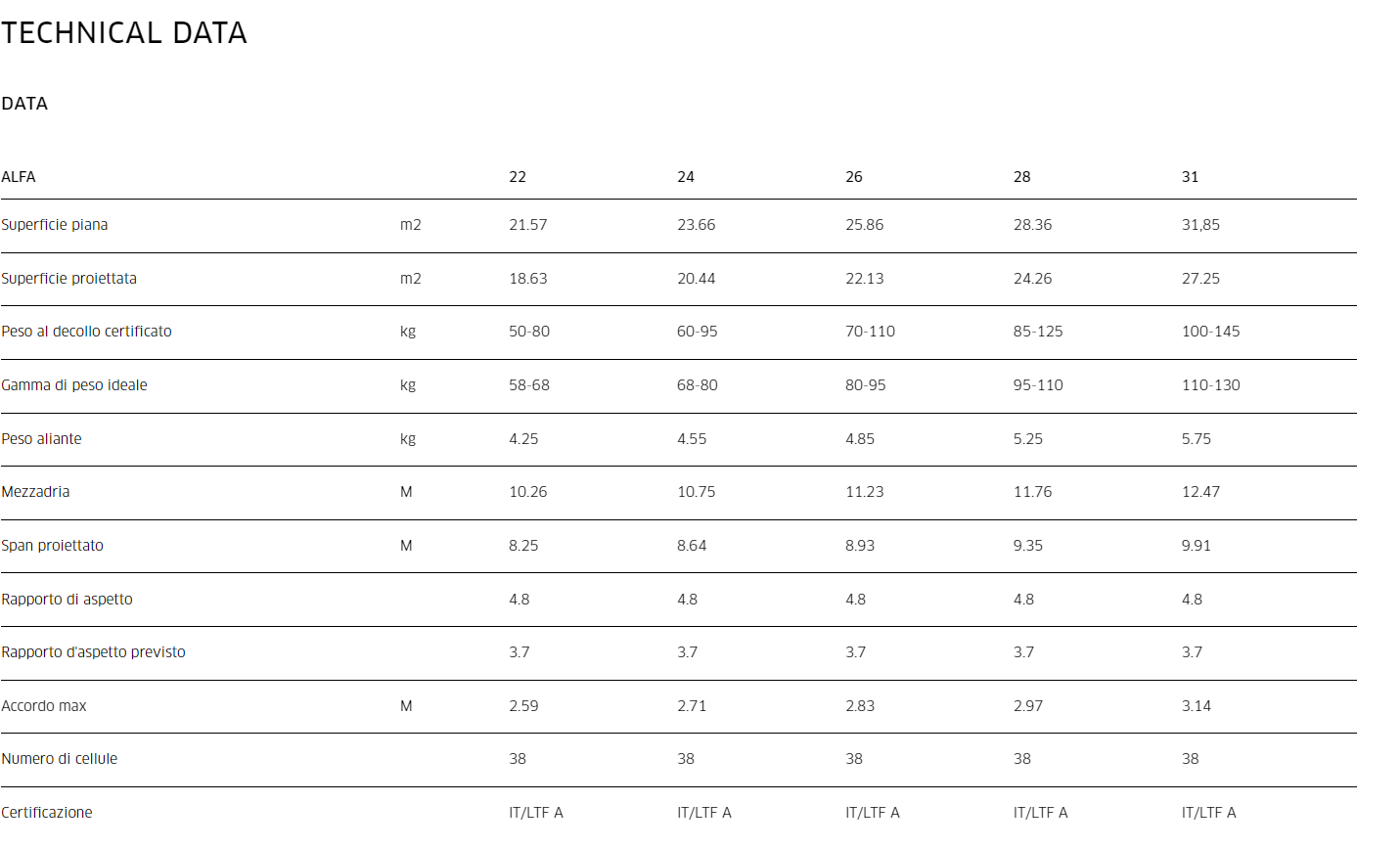Click the Rapporto di aspetto row label
Screen dimensions: 1400x848
point(67,600)
